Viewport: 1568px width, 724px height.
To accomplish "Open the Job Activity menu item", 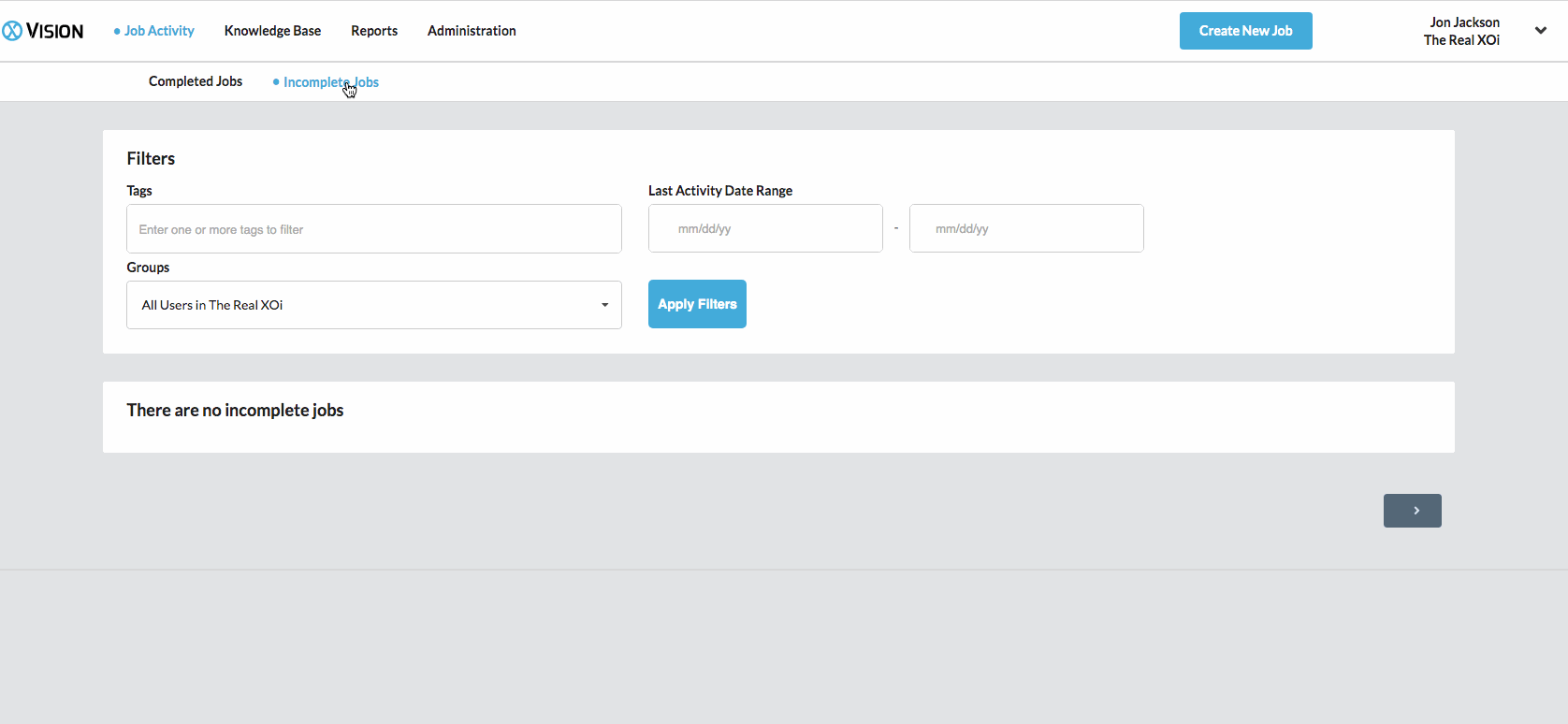I will [158, 31].
